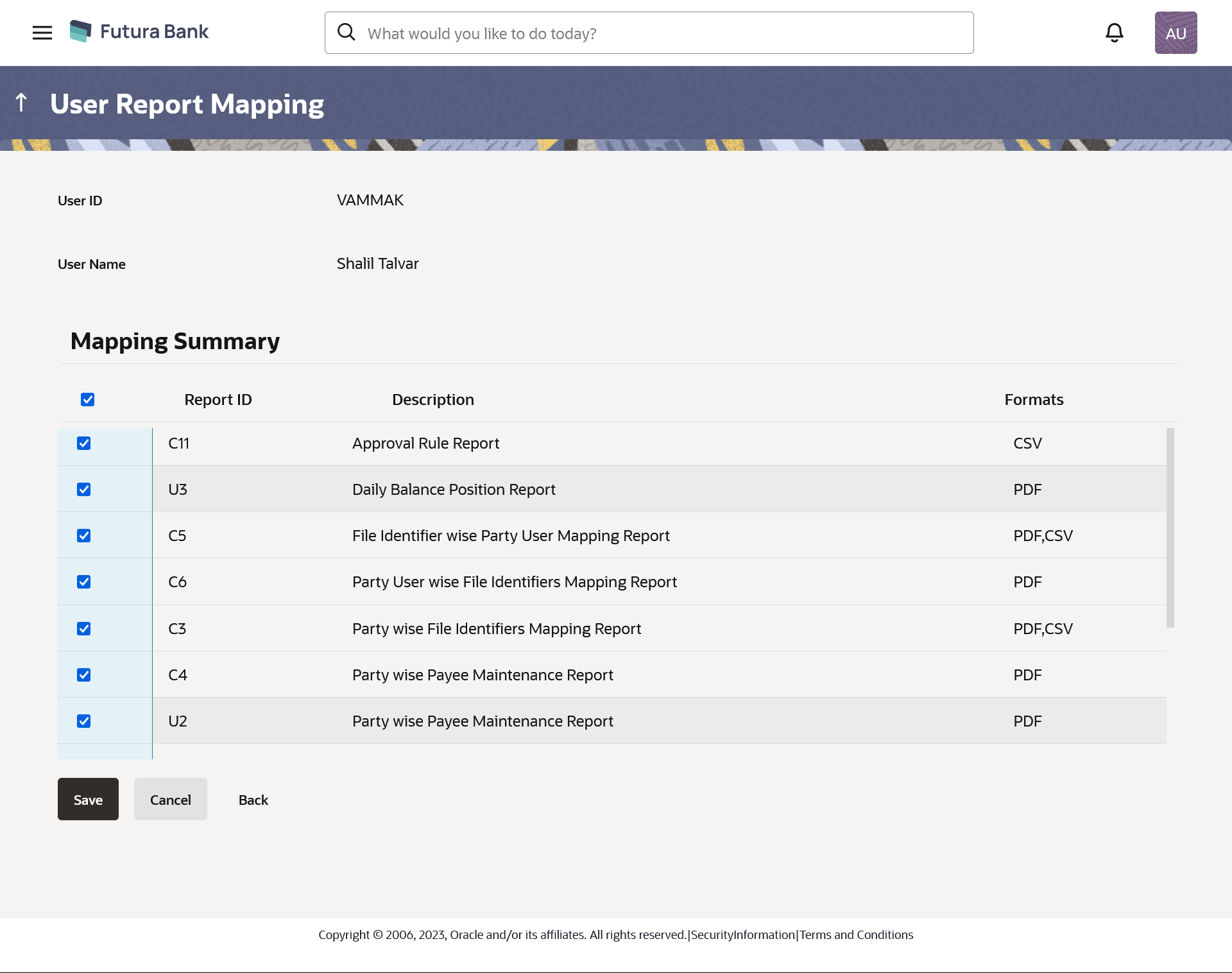This screenshot has height=973, width=1232.
Task: Uncheck the U3 Daily Balance report
Action: 84,490
